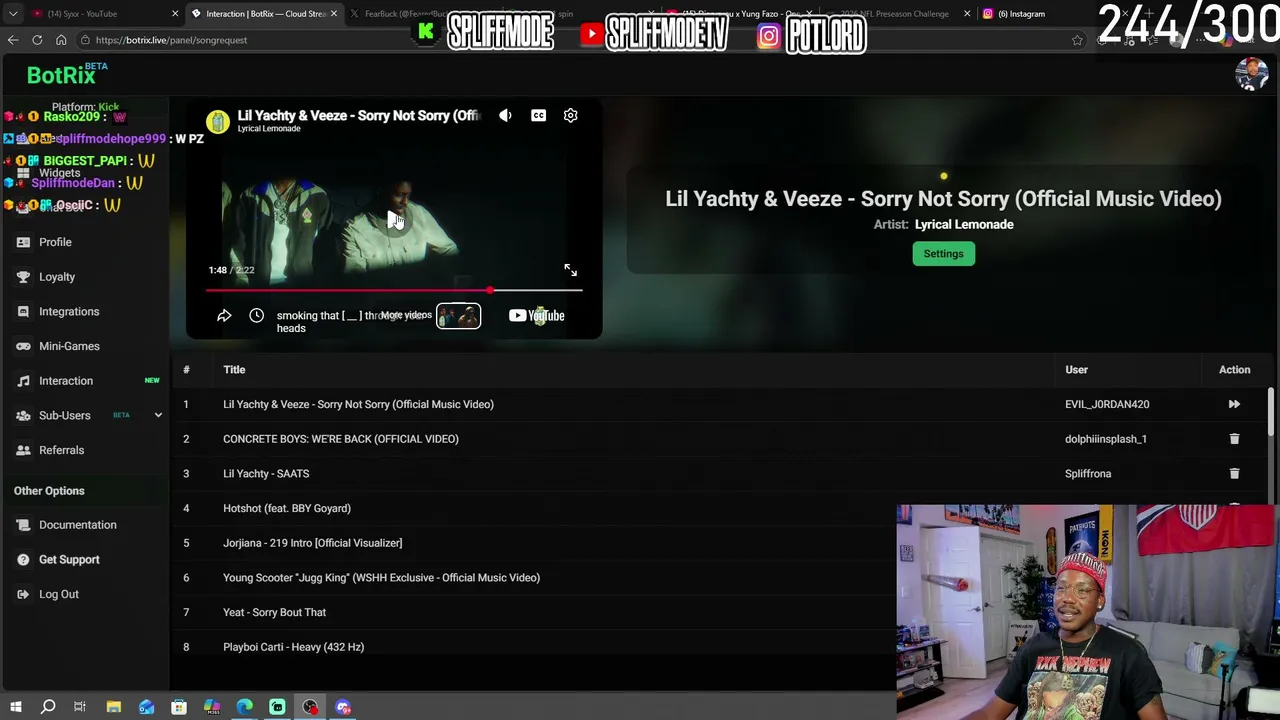Bookmark this page with the star icon

click(1077, 40)
